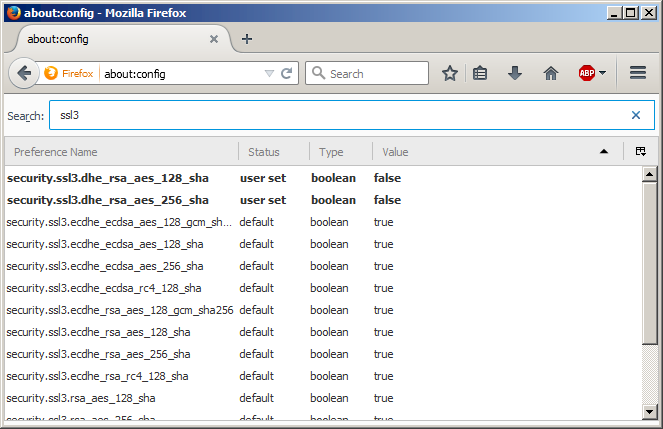This screenshot has width=663, height=429.
Task: Open the URL bar history dropdown
Action: click(268, 74)
